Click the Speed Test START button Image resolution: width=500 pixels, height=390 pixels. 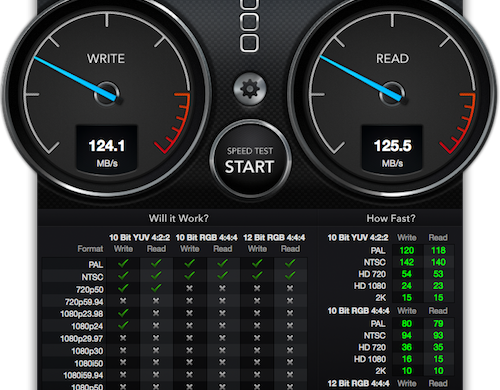pos(250,160)
